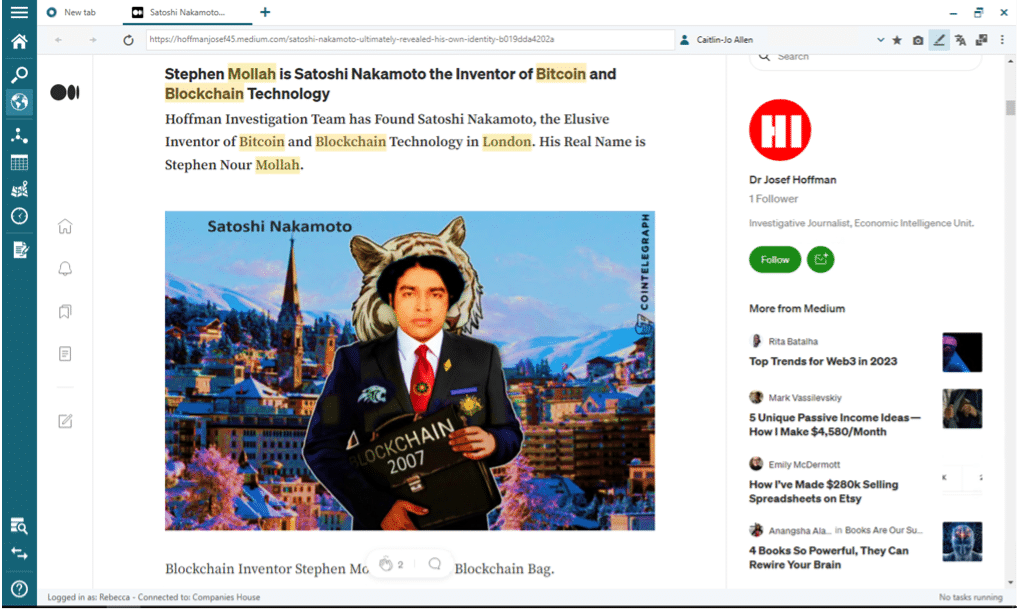
Task: Go back using the browser back arrow
Action: click(x=59, y=40)
